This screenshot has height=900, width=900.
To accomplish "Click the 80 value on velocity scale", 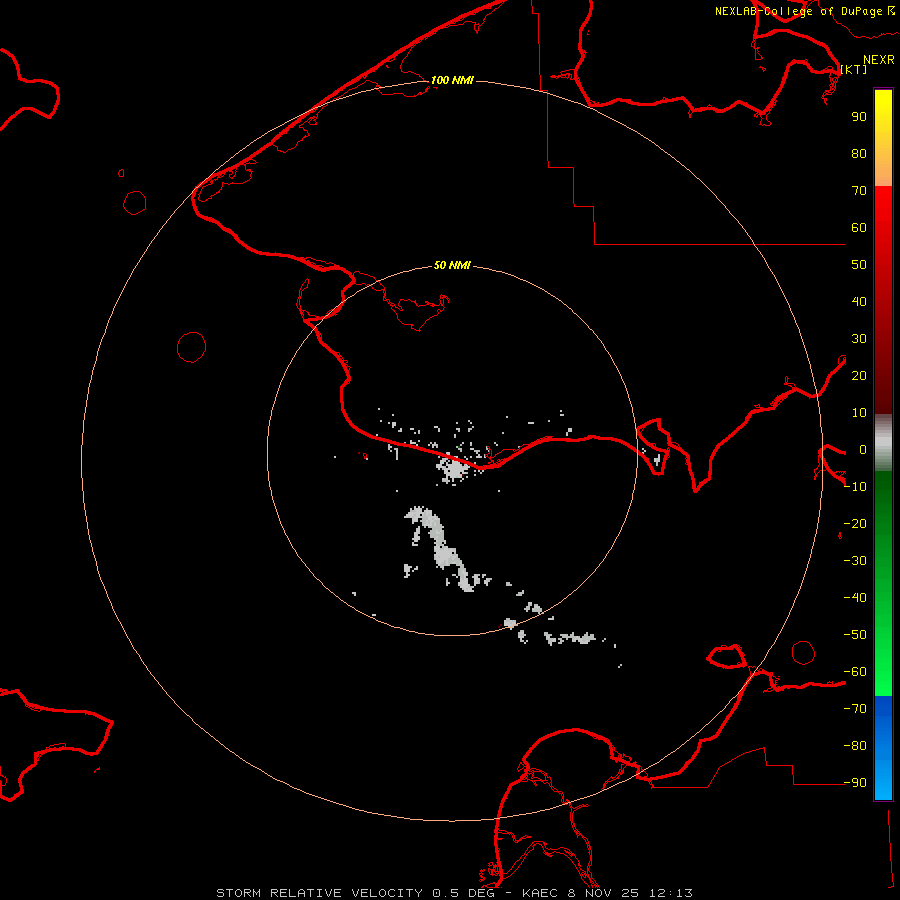I will pyautogui.click(x=859, y=153).
